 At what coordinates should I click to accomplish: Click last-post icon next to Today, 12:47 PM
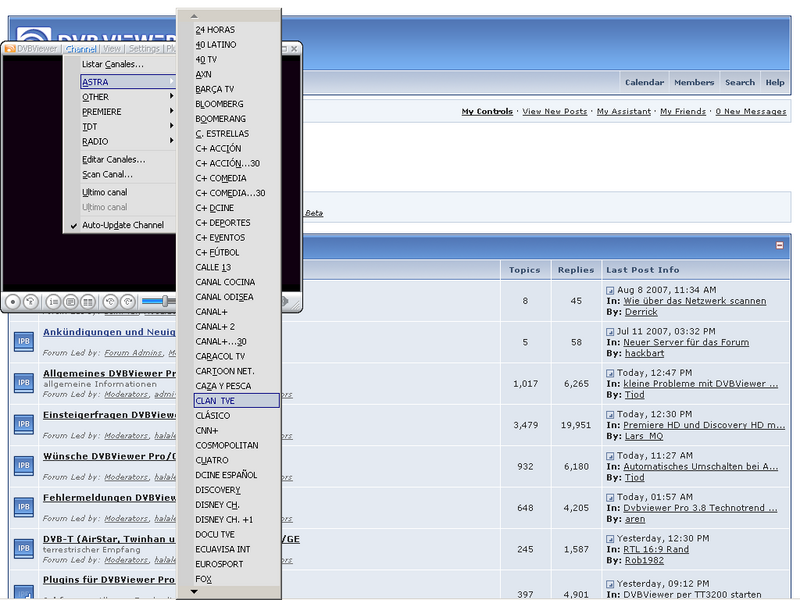(x=610, y=373)
